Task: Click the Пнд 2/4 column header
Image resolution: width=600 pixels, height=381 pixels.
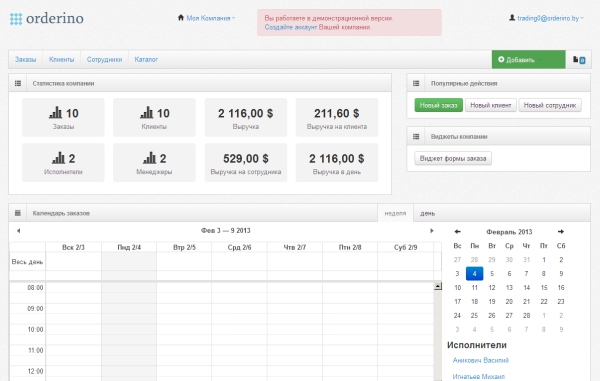Action: point(129,247)
